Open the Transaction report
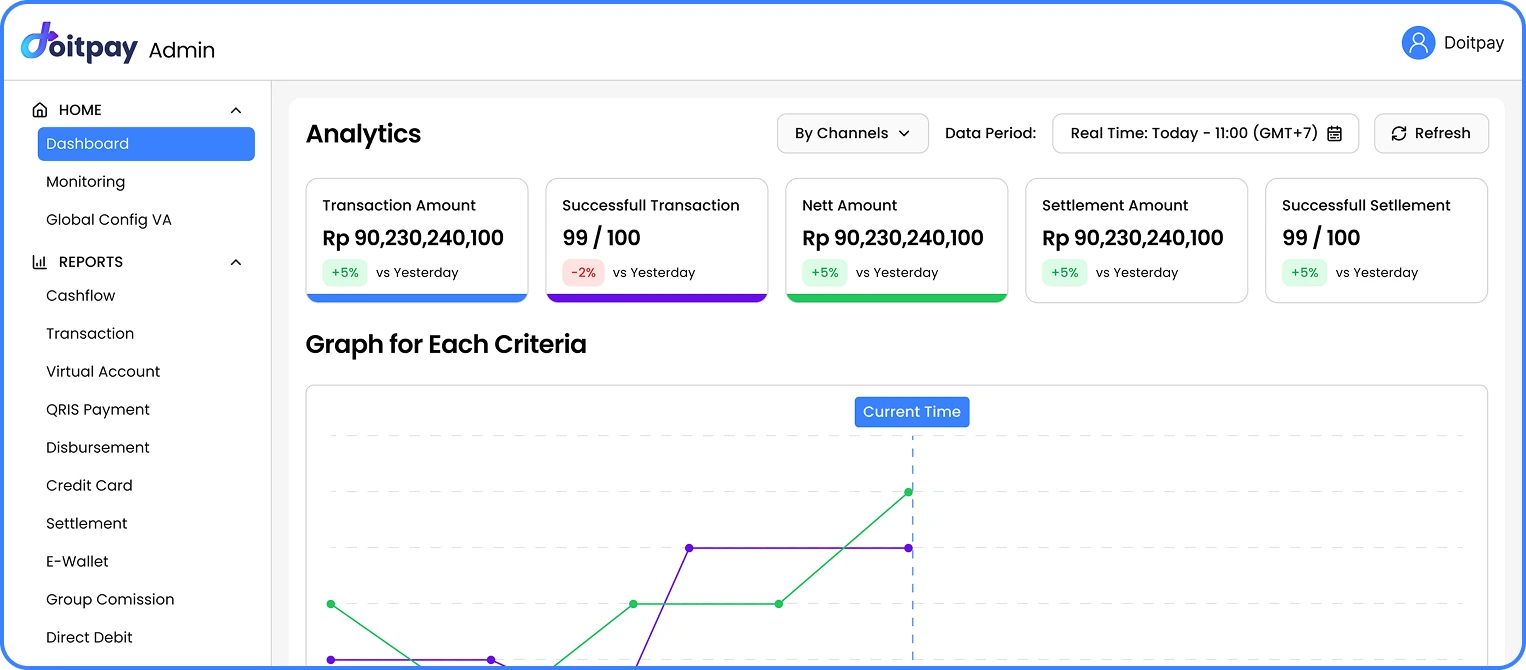This screenshot has width=1526, height=670. coord(90,334)
